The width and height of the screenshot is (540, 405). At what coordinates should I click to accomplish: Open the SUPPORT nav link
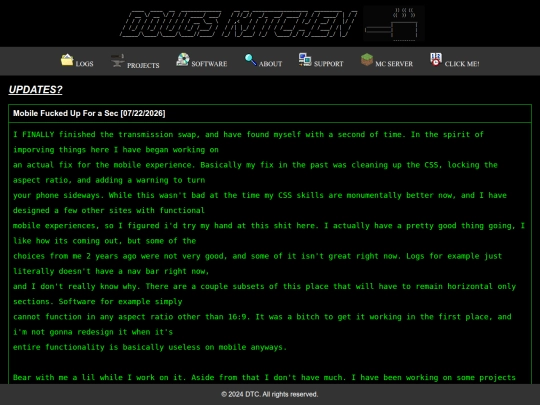pyautogui.click(x=329, y=64)
